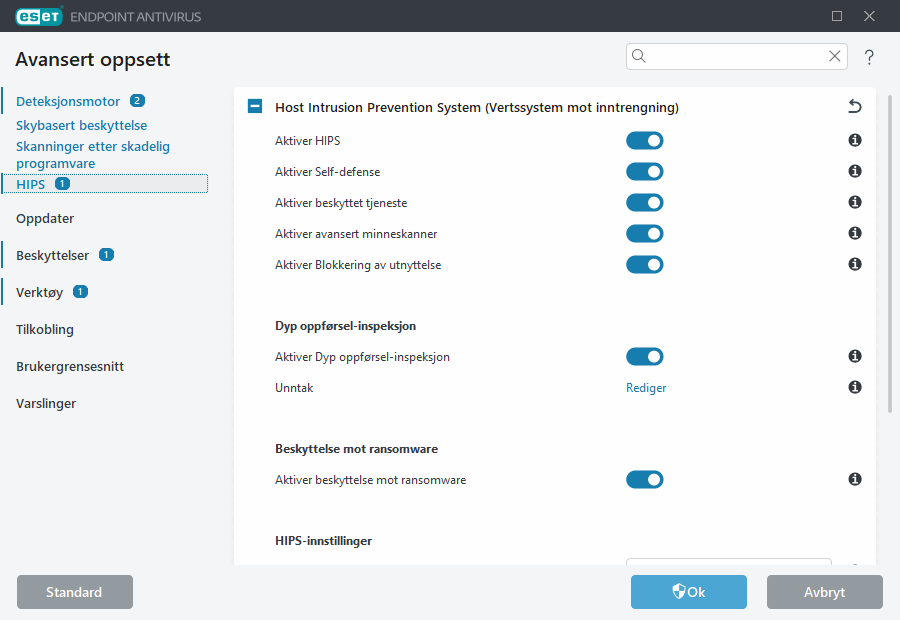Click the Avansert oppsett title
The height and width of the screenshot is (620, 900).
pyautogui.click(x=92, y=59)
